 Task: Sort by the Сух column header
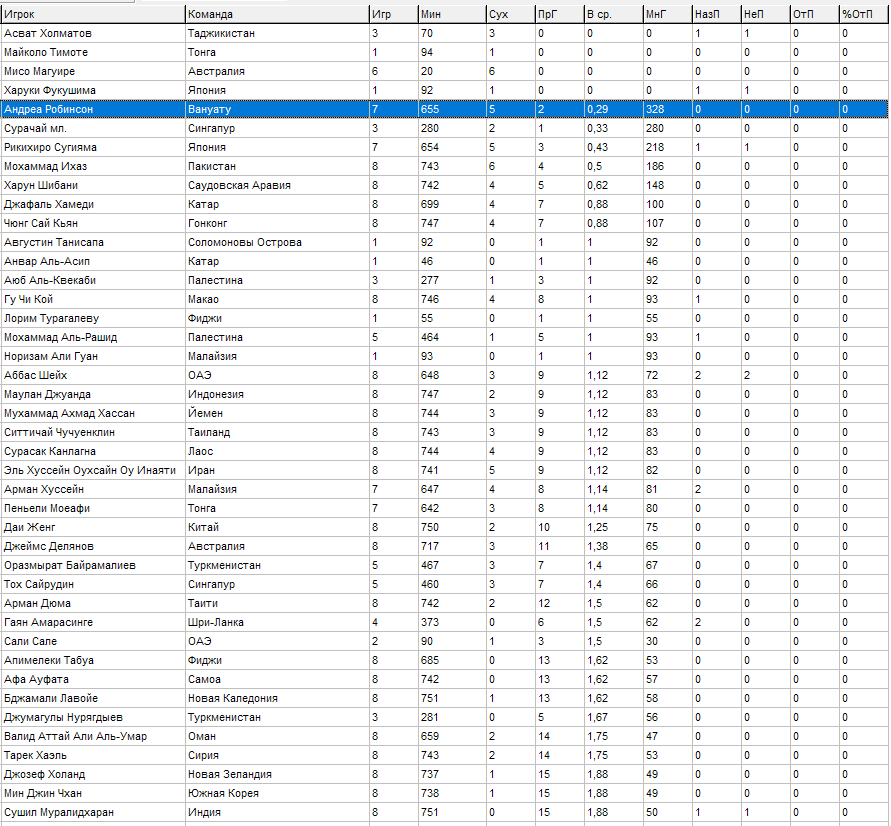(x=509, y=14)
